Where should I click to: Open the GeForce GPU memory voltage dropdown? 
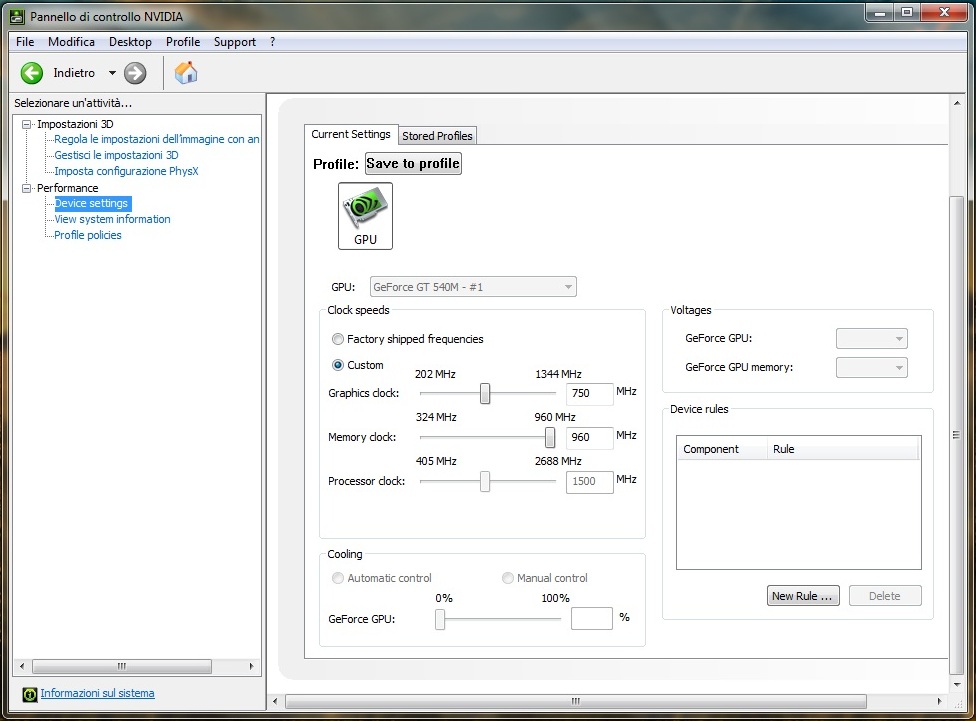[x=871, y=367]
